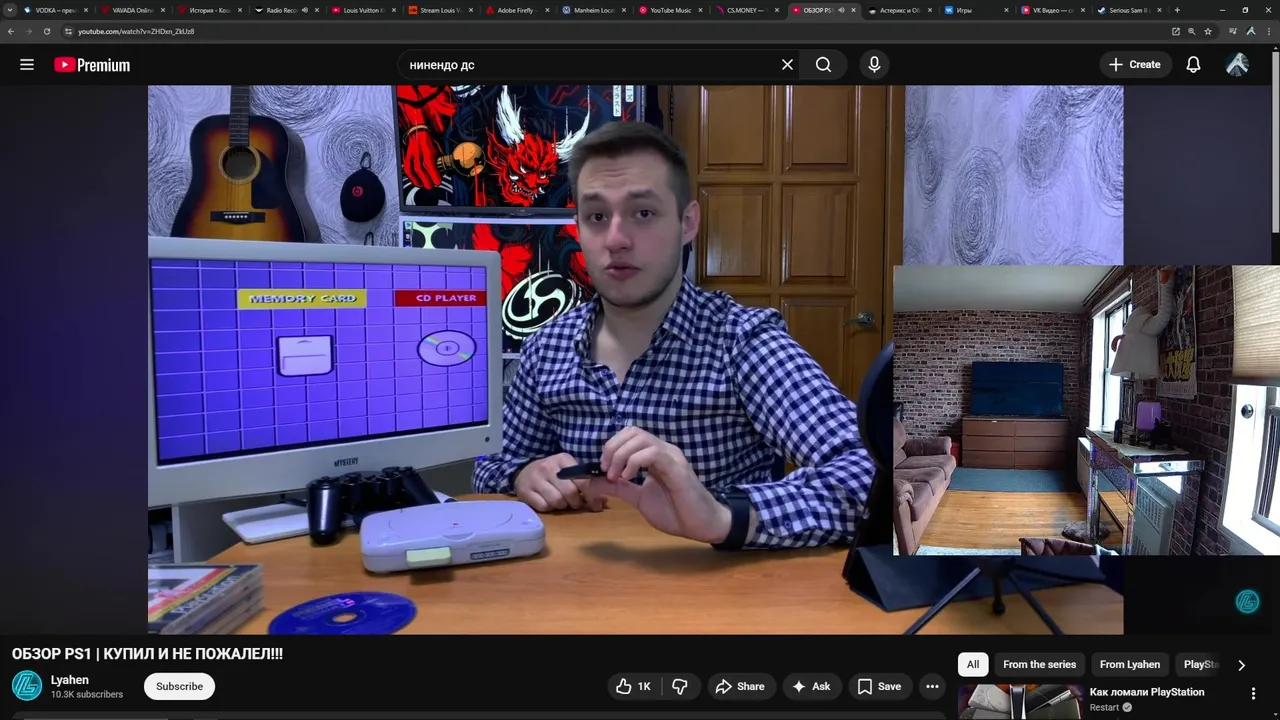This screenshot has width=1280, height=720.
Task: Save video to a playlist
Action: pyautogui.click(x=879, y=686)
